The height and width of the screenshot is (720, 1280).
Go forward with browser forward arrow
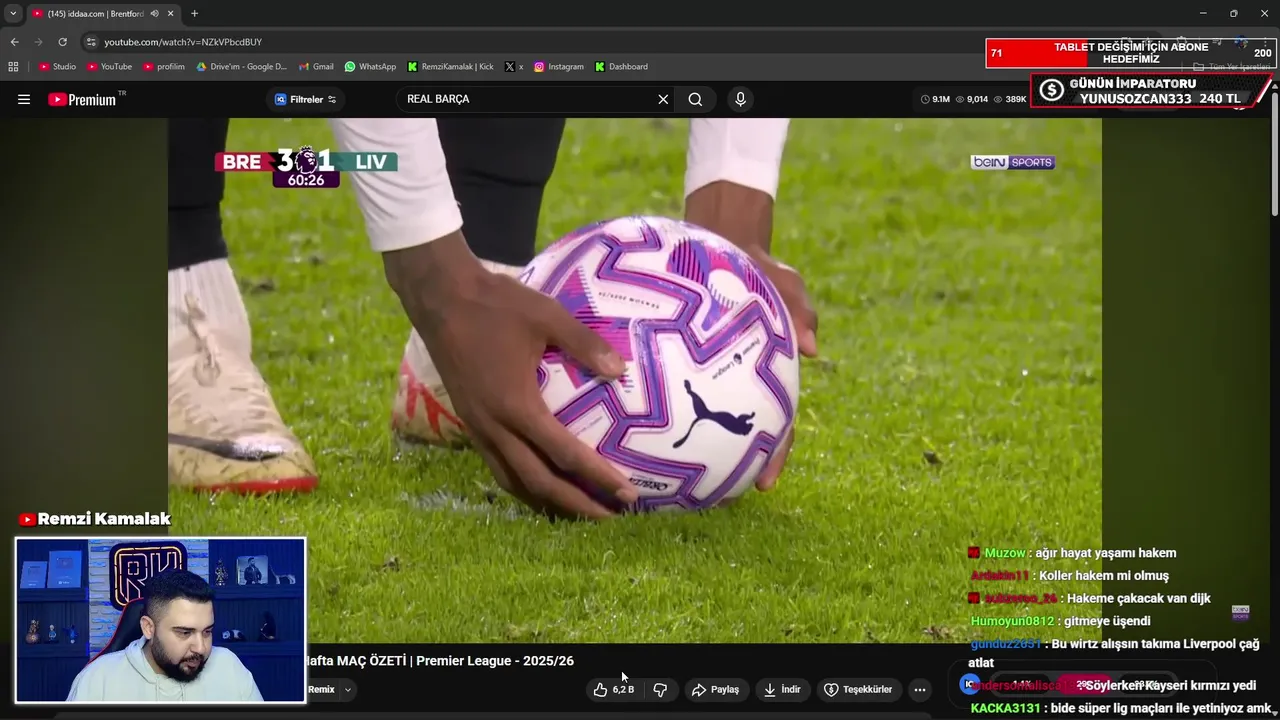pyautogui.click(x=38, y=42)
